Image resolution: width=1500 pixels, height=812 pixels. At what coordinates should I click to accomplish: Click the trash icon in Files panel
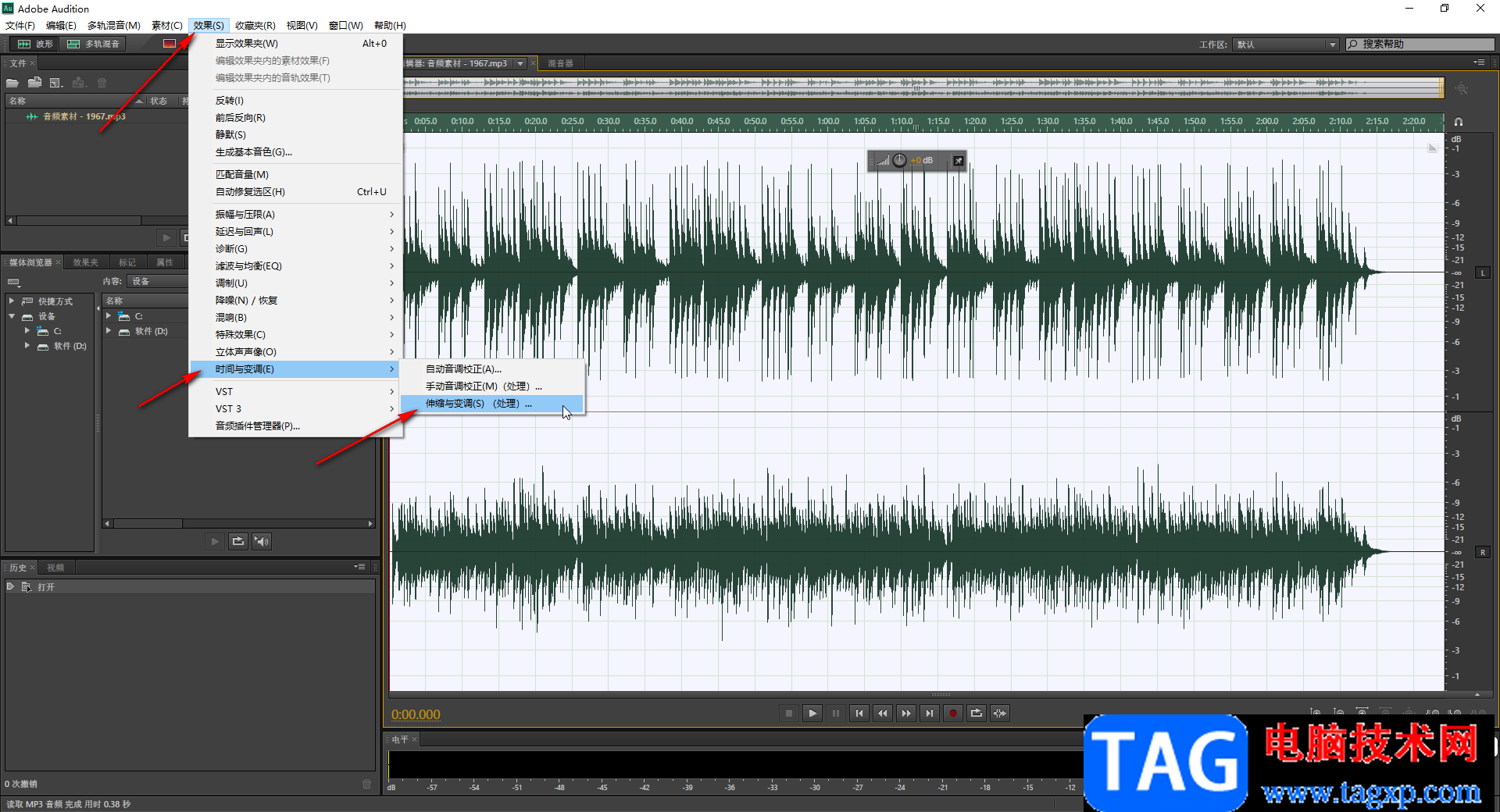pos(102,83)
